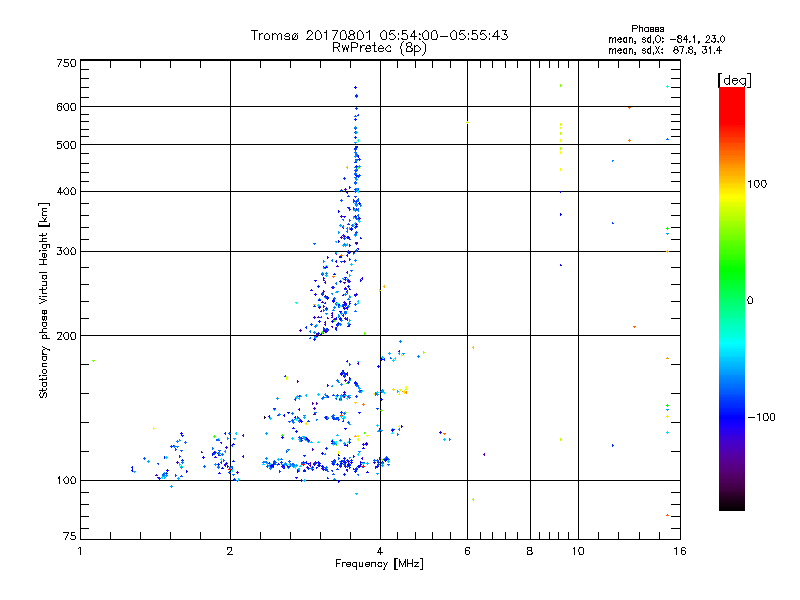This screenshot has width=800, height=600.
Task: Click the y-axis tick label '75'
Action: click(70, 536)
